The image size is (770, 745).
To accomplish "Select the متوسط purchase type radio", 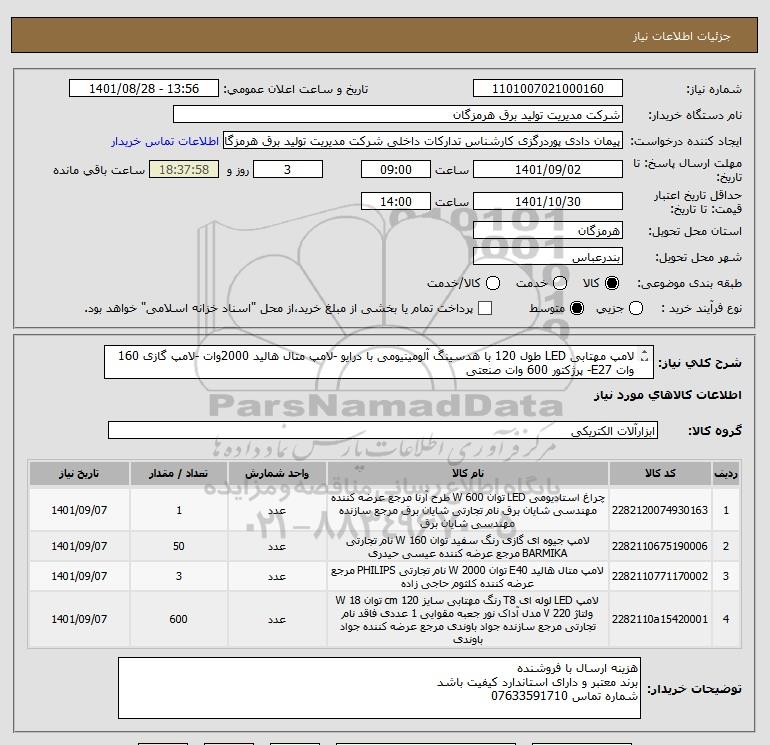I will point(577,308).
